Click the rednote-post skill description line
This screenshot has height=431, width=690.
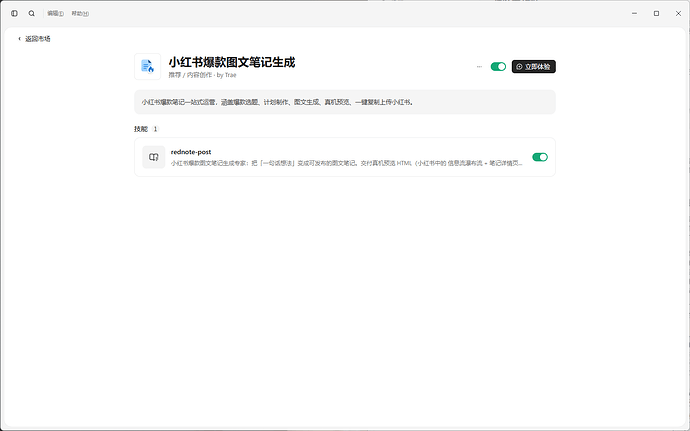point(347,163)
